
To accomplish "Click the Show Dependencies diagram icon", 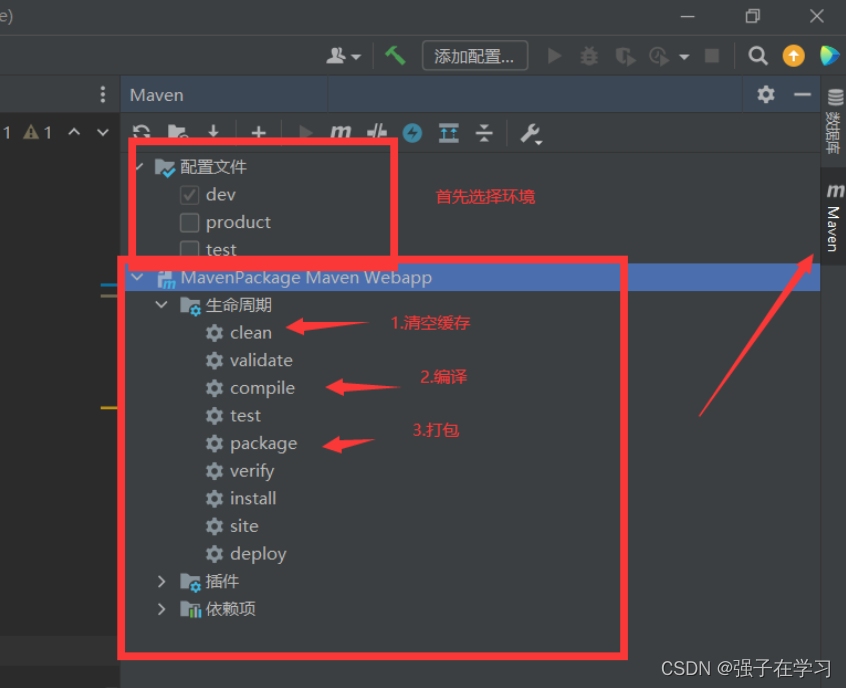I will tap(449, 132).
